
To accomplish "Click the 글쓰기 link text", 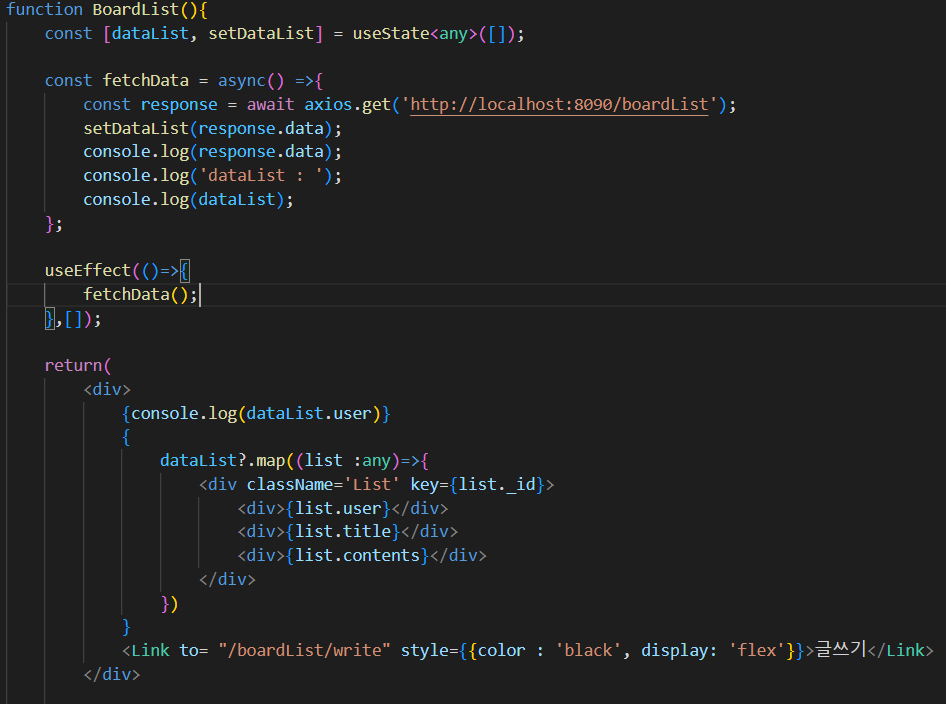I will 840,649.
